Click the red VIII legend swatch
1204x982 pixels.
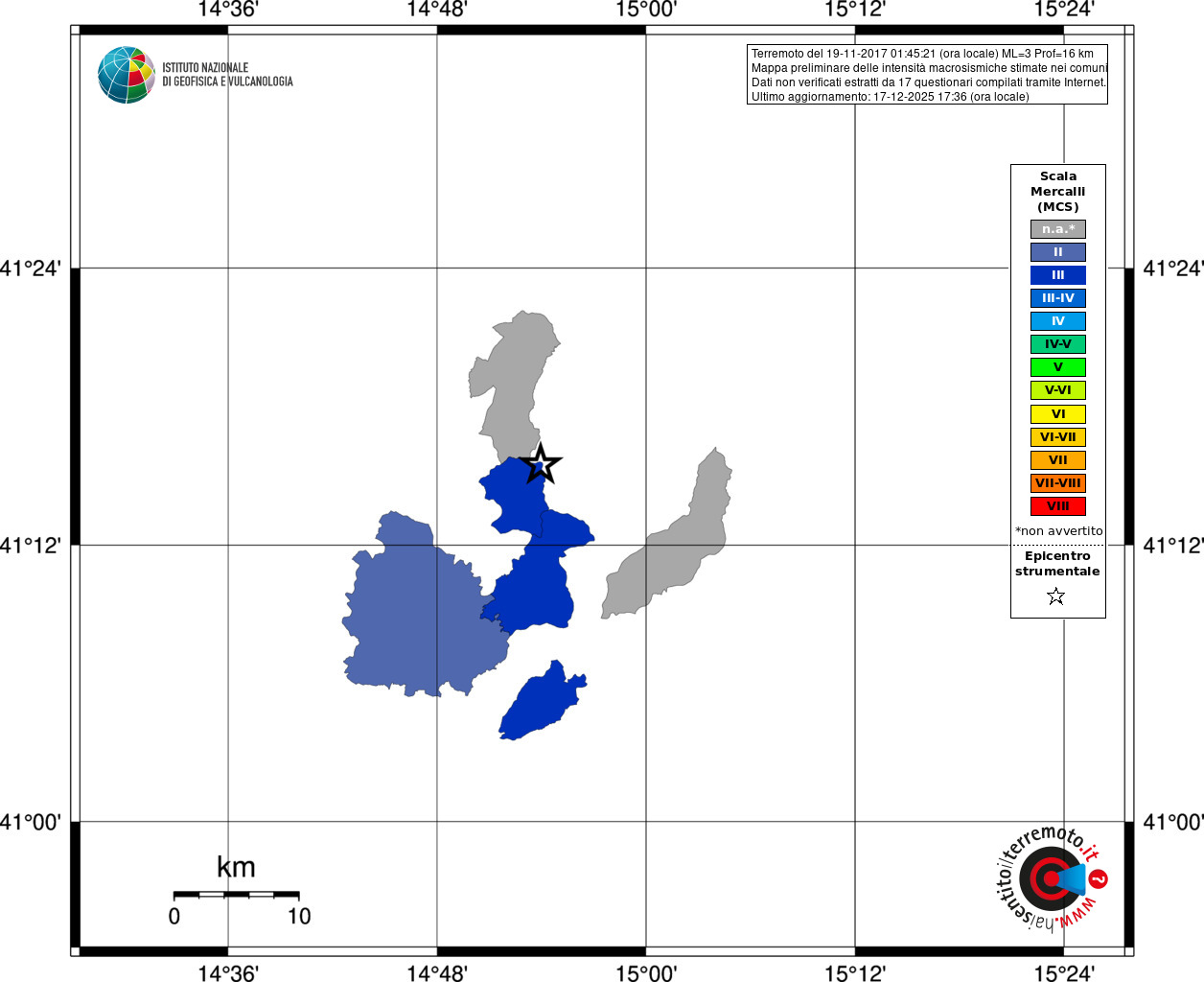click(1058, 506)
